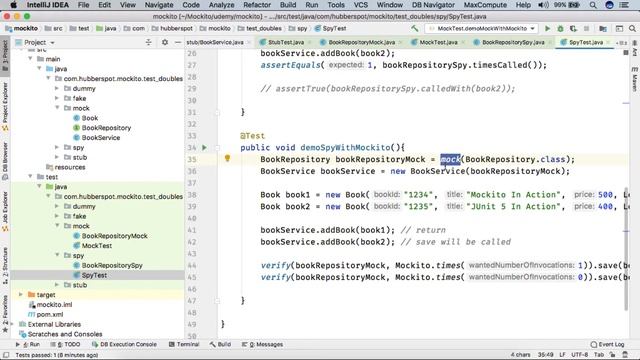Select BookService in project tree

tap(101, 138)
